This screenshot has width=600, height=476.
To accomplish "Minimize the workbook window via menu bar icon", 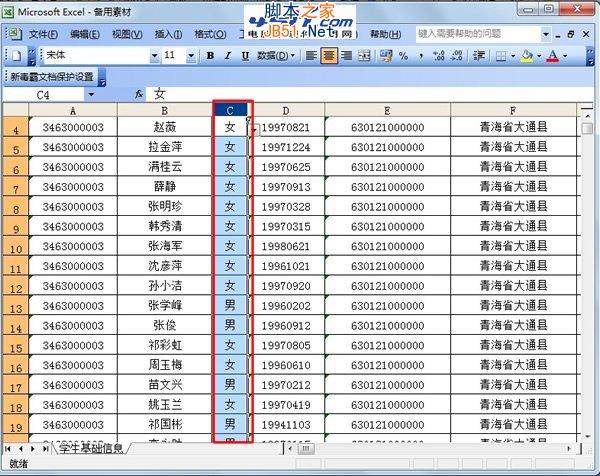I will click(558, 35).
